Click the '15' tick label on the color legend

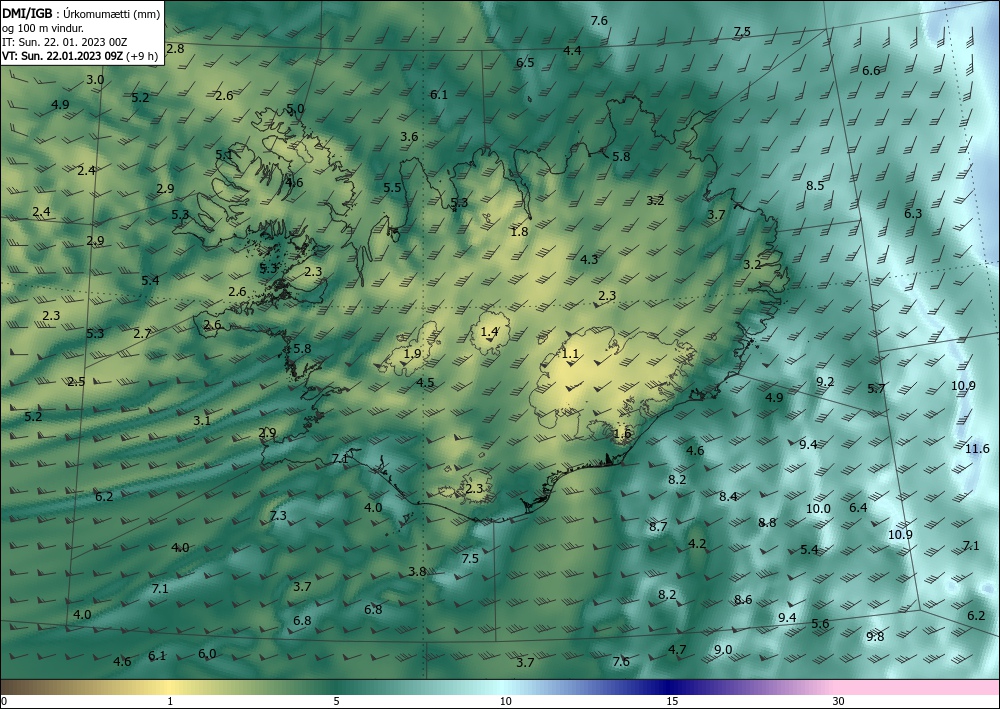(x=673, y=701)
